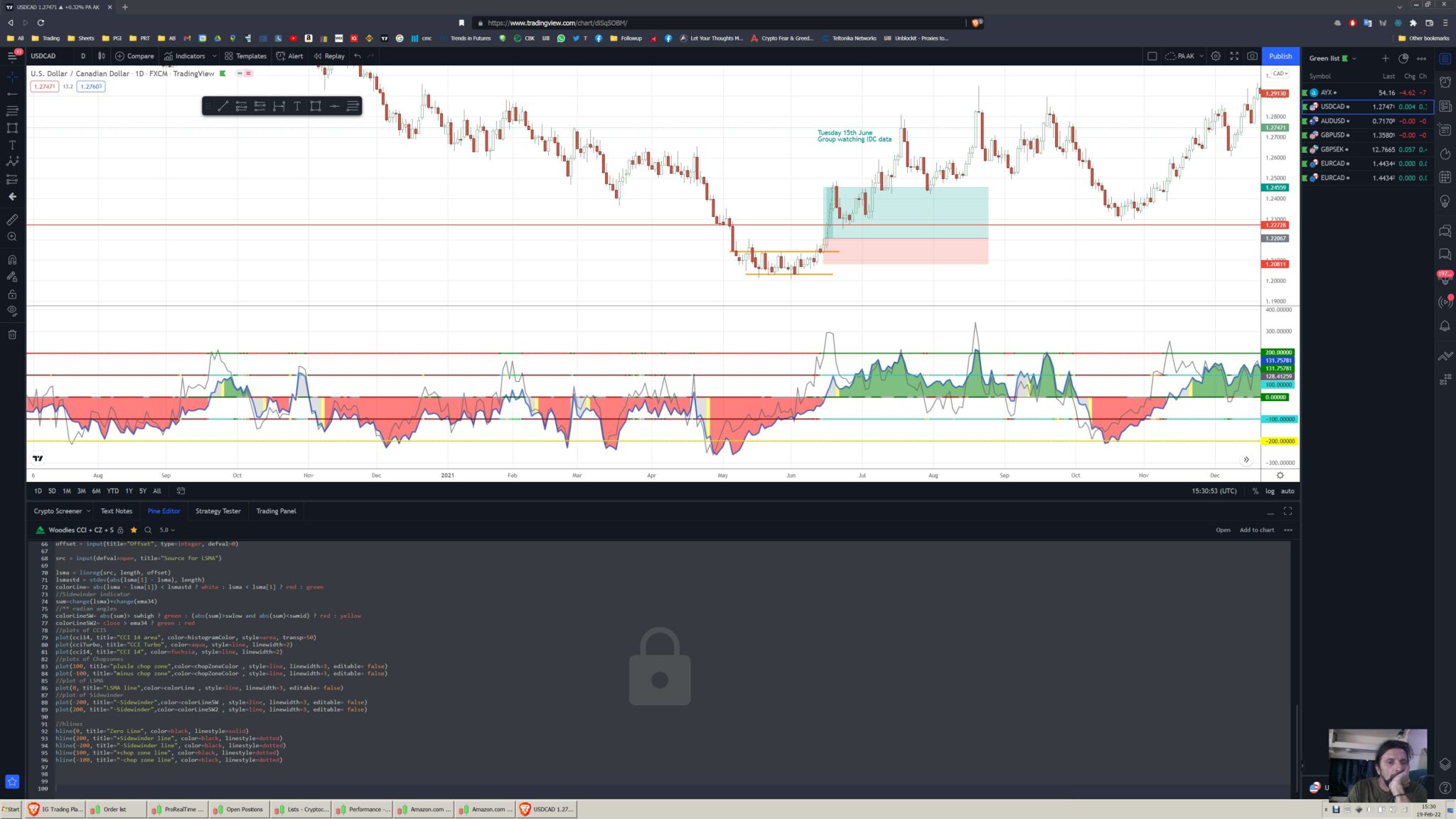Select the trend line drawing tool
Viewport: 1456px width, 819px height.
pyautogui.click(x=223, y=106)
